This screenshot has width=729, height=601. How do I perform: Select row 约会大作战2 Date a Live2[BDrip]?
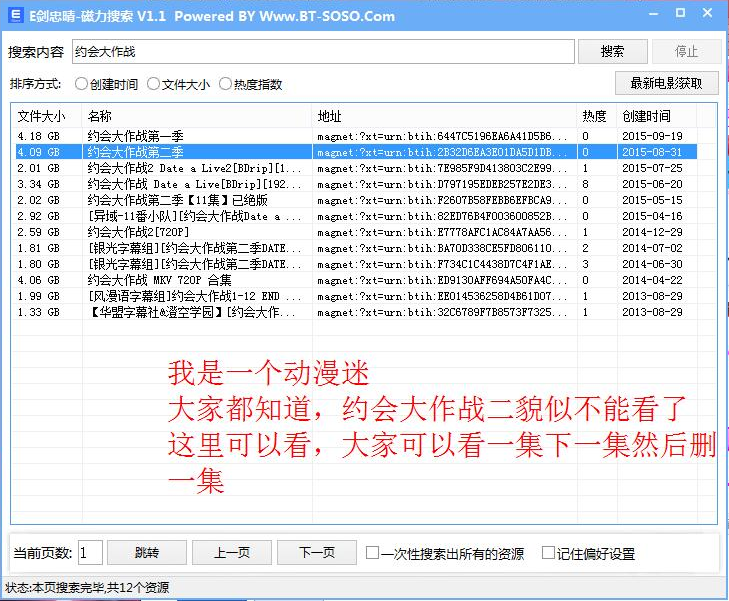pos(356,168)
